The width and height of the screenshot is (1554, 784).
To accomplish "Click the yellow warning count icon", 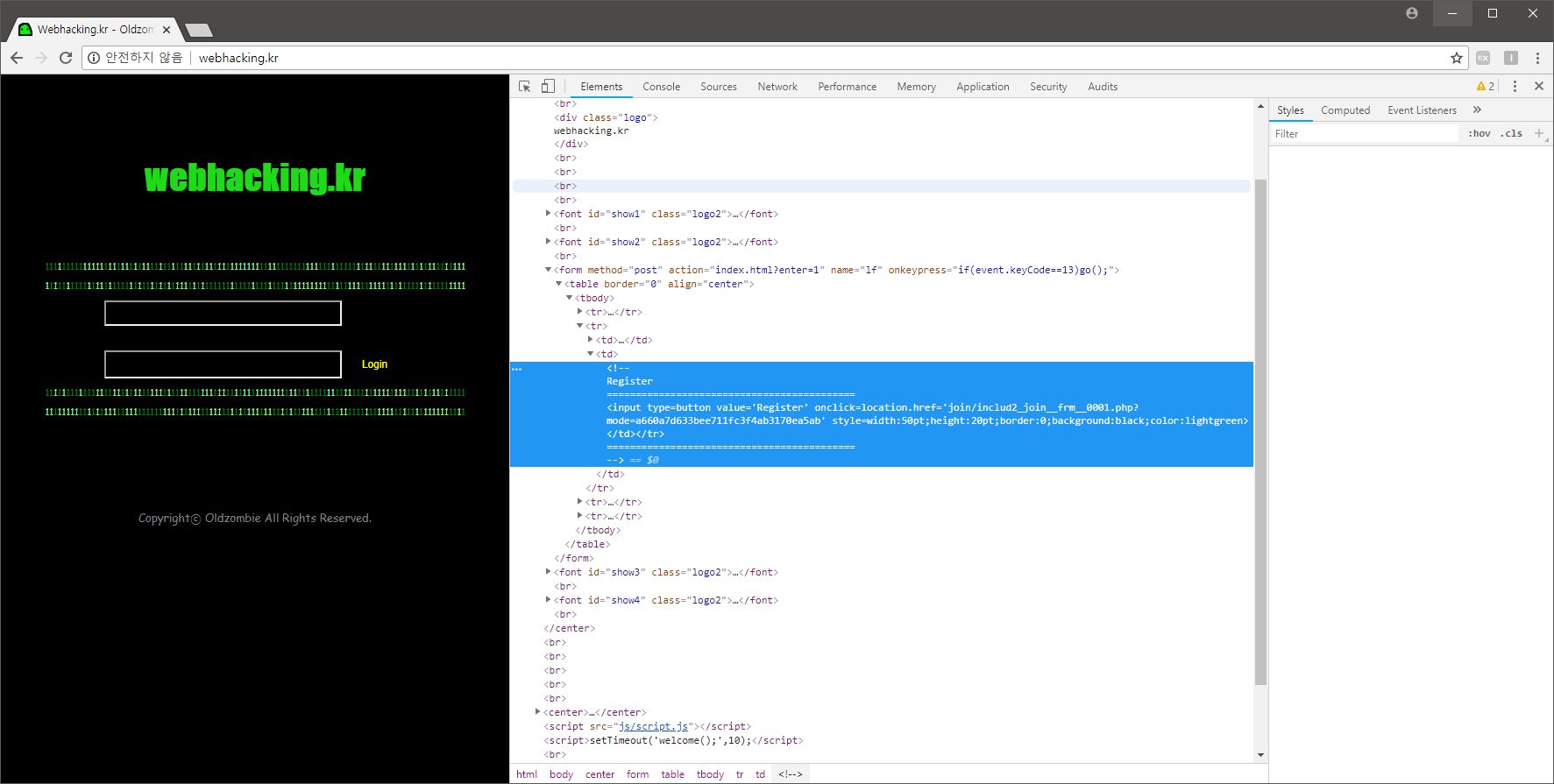I will point(1485,87).
